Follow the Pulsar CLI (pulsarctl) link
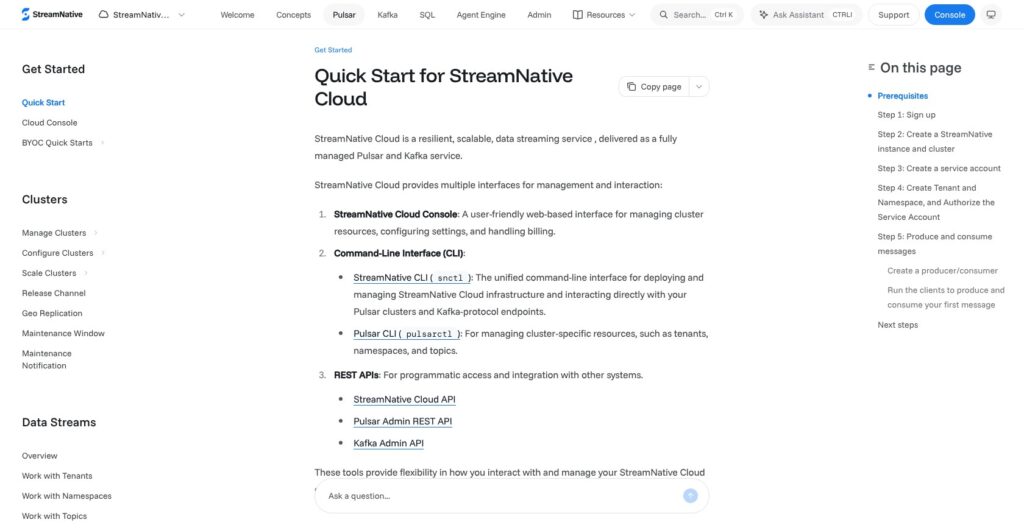The height and width of the screenshot is (528, 1024). coord(407,334)
